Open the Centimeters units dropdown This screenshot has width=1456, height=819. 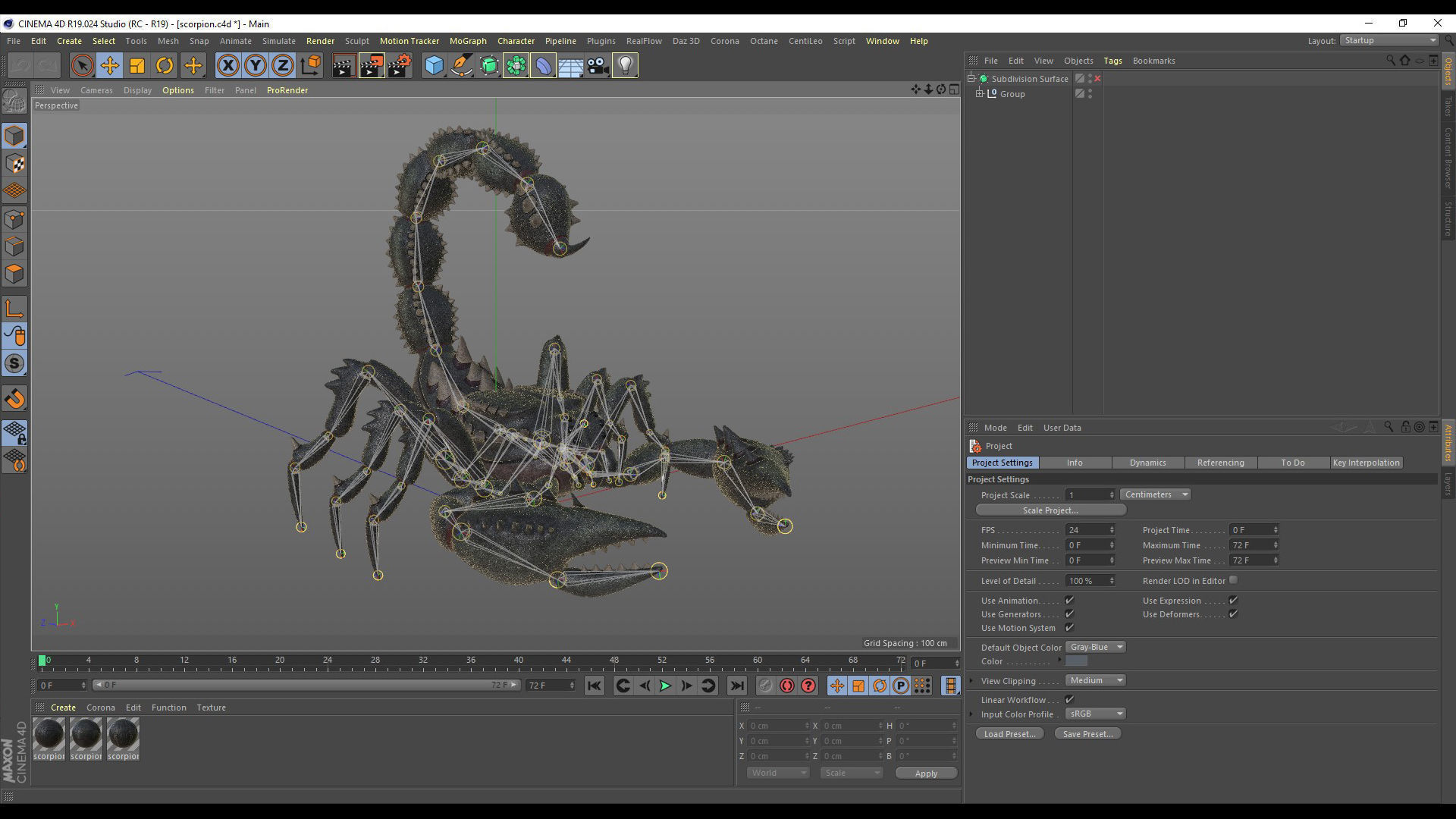coord(1155,494)
